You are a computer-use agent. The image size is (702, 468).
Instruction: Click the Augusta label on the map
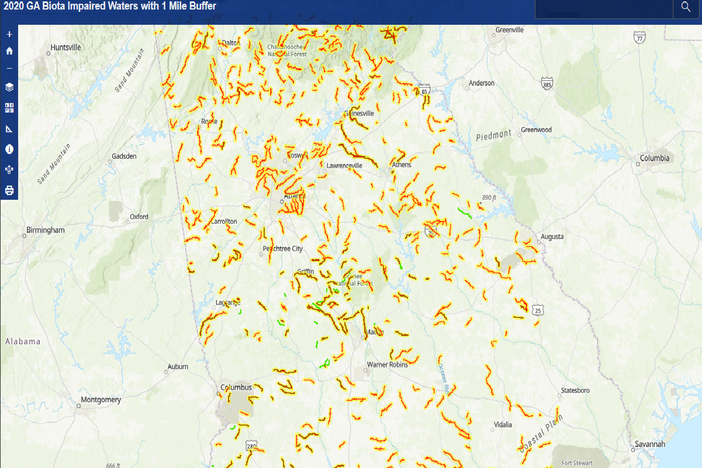(551, 237)
